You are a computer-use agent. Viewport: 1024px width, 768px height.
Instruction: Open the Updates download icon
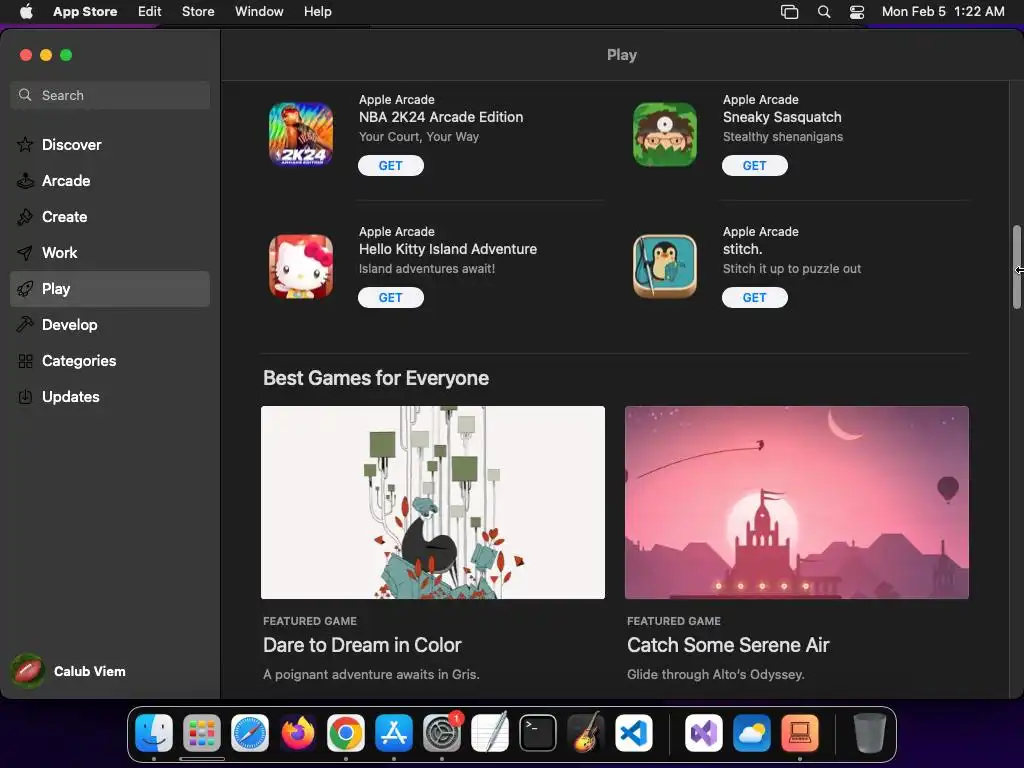pos(25,396)
